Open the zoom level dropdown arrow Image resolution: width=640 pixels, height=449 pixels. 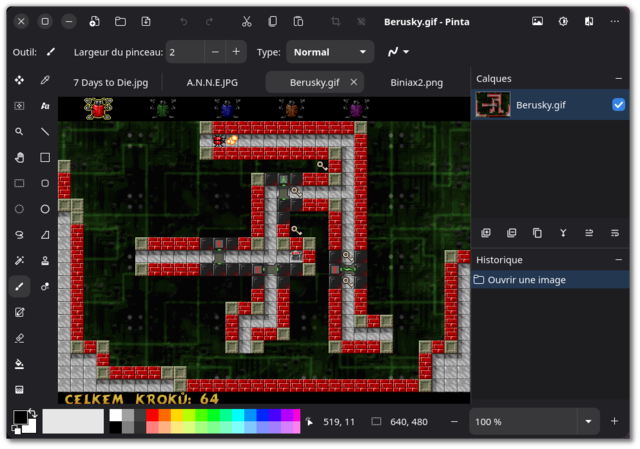pyautogui.click(x=588, y=421)
